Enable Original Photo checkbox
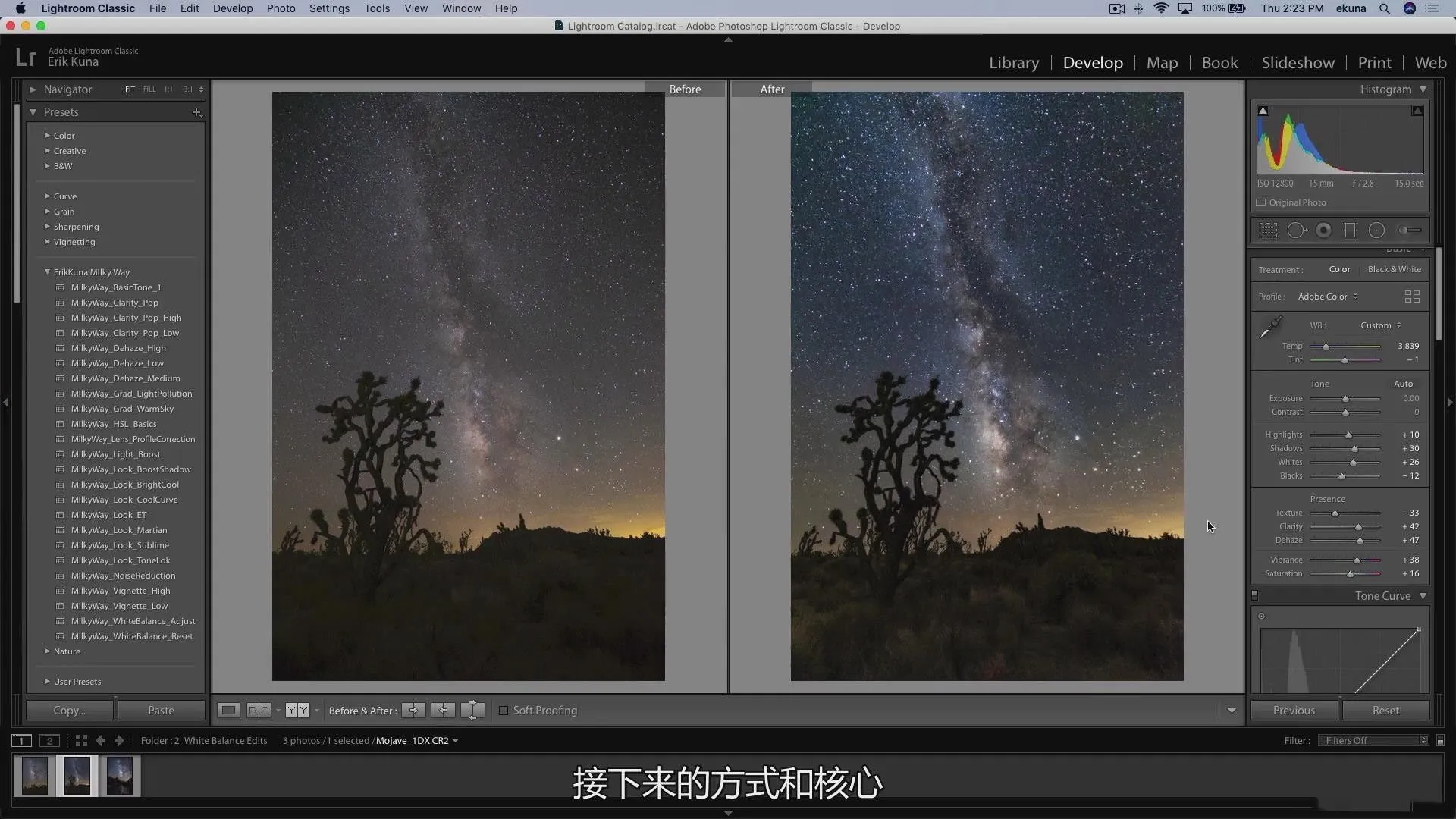This screenshot has height=819, width=1456. pos(1261,202)
